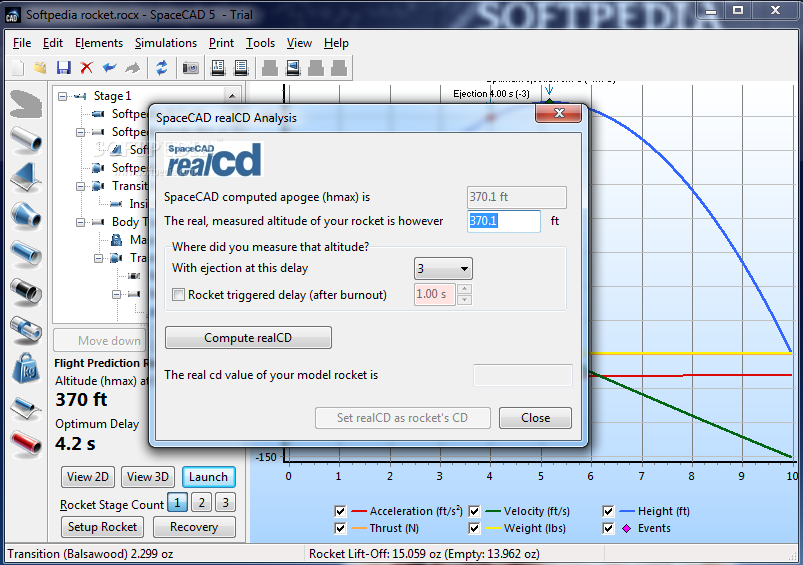
Task: Open the View menu
Action: tap(299, 43)
